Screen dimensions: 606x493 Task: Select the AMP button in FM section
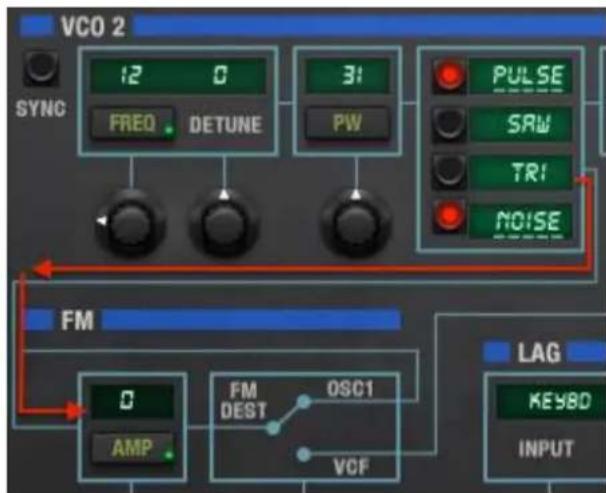click(133, 448)
